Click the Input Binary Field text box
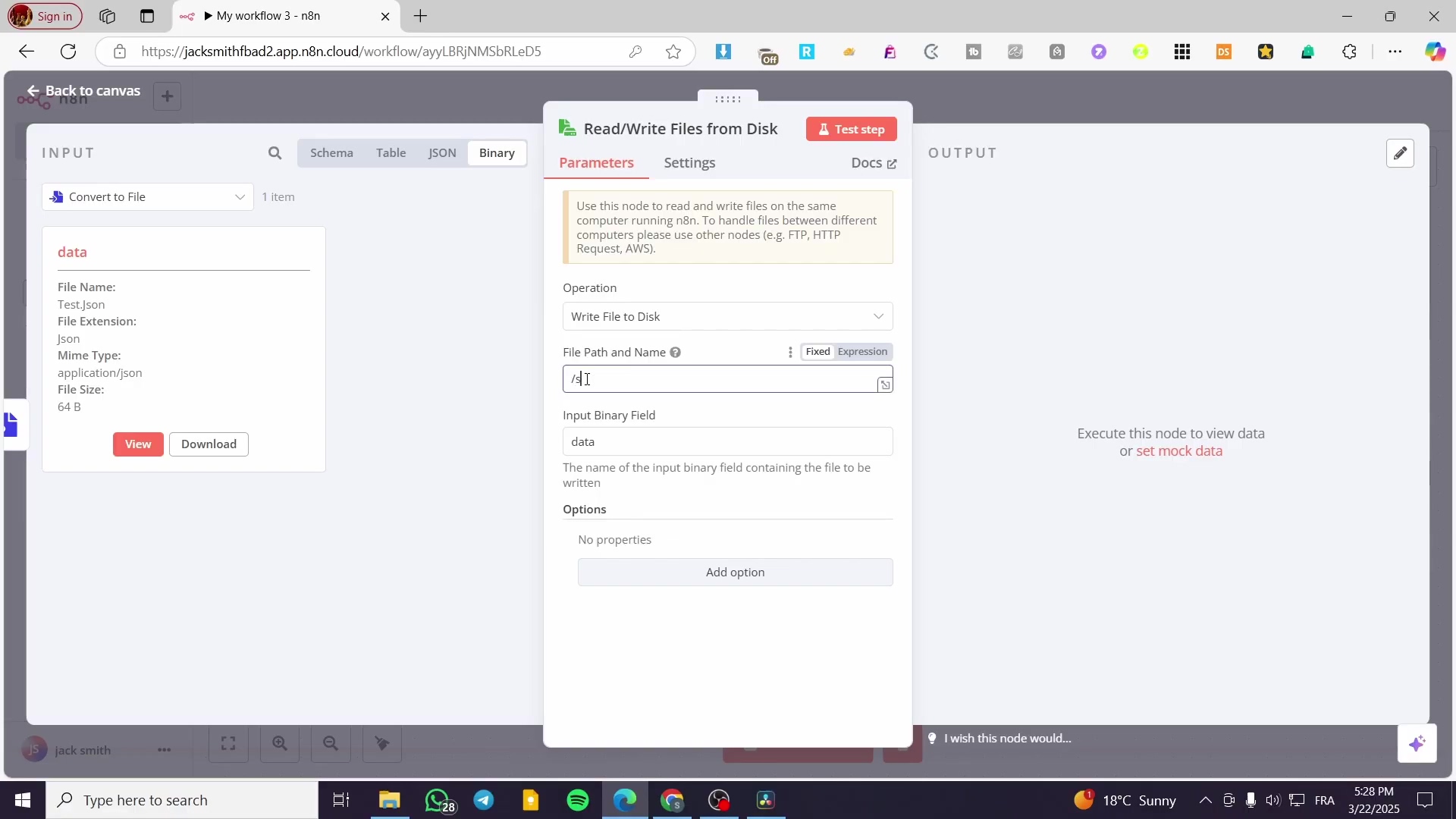The height and width of the screenshot is (819, 1456). (727, 442)
